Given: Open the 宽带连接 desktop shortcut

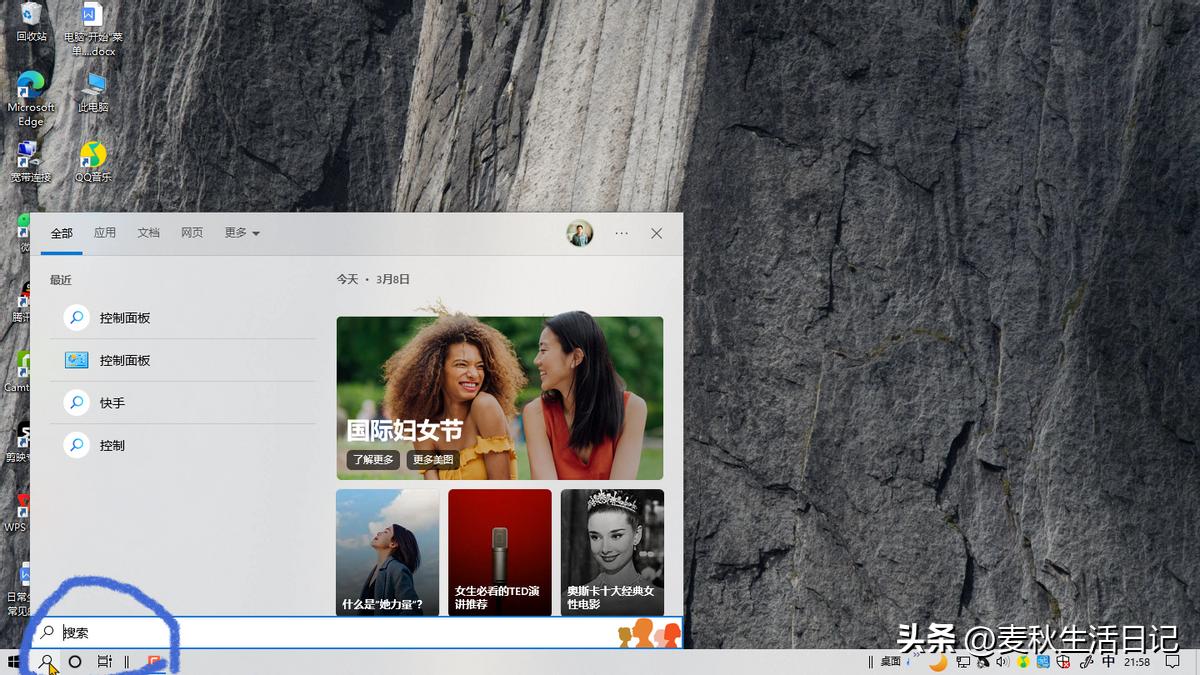Looking at the screenshot, I should point(30,162).
